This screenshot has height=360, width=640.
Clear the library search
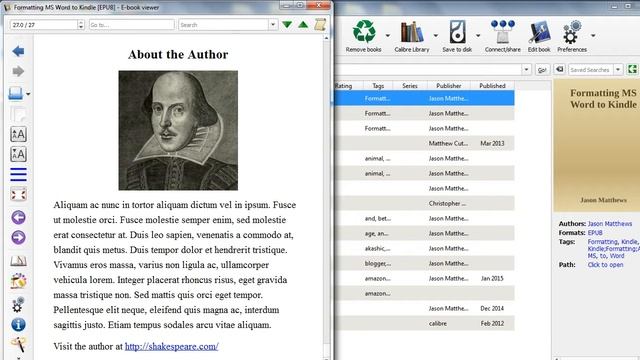point(560,69)
